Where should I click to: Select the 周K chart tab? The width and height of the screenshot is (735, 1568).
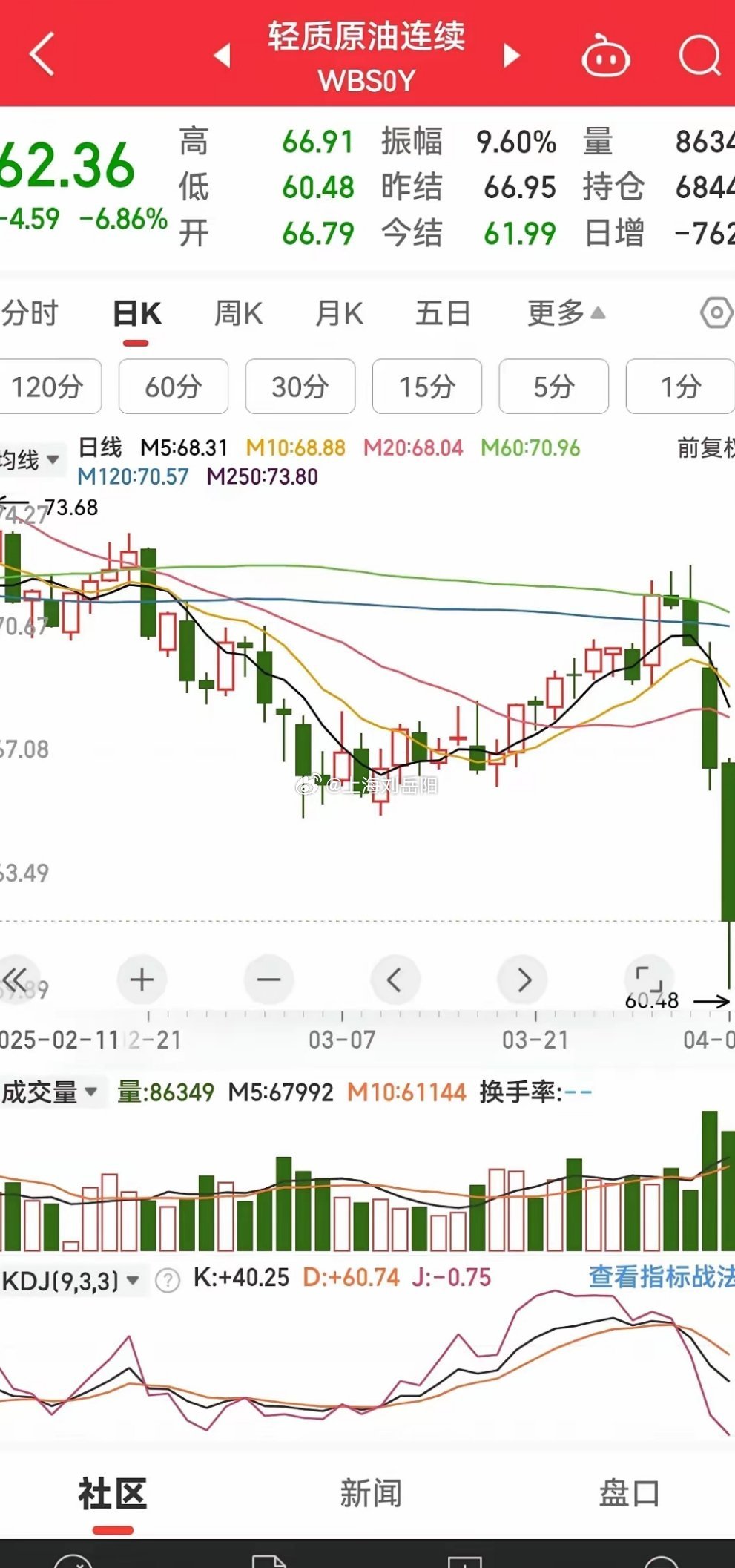[x=238, y=313]
